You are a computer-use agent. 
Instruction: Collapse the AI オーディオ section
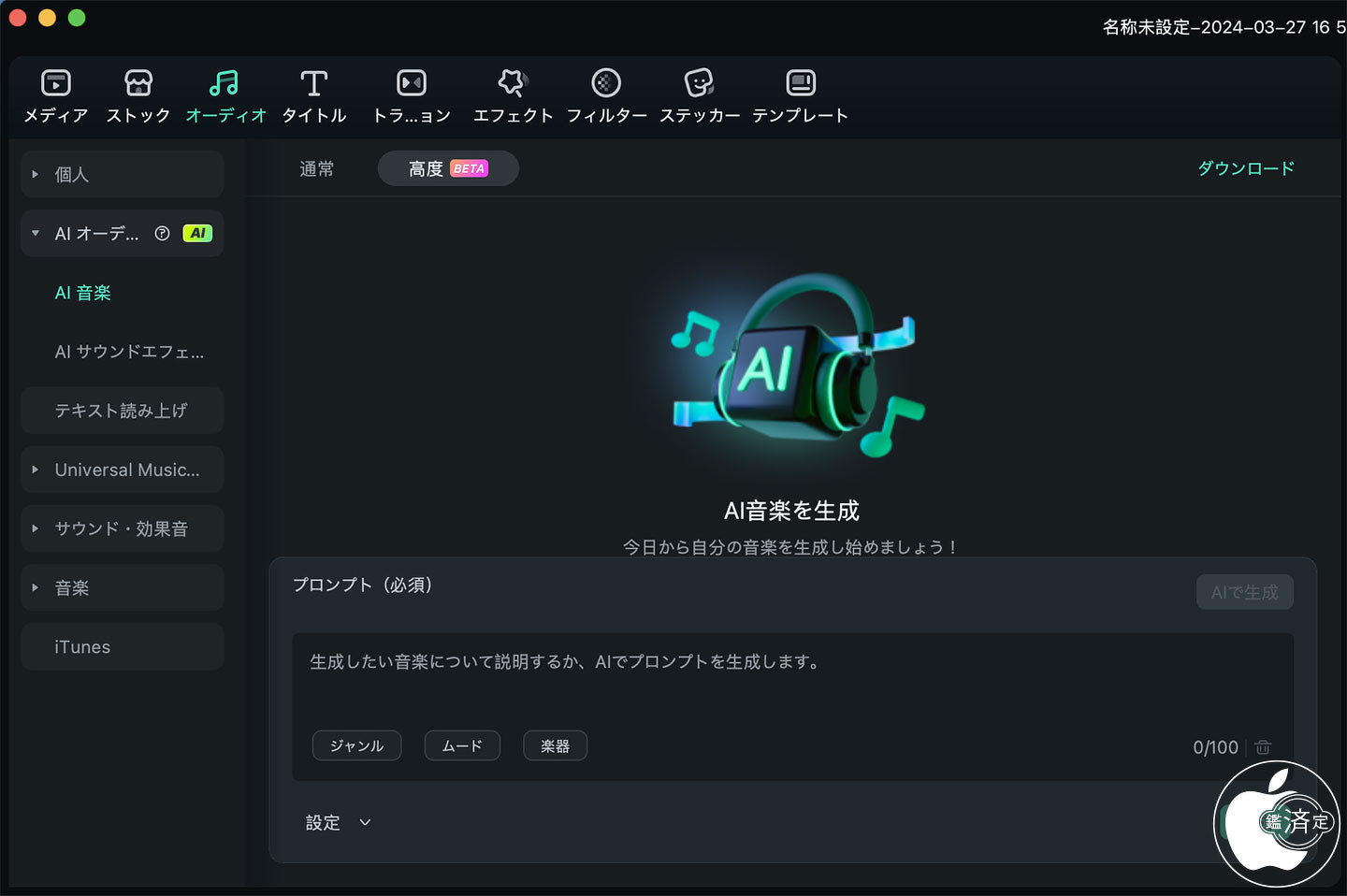click(x=36, y=234)
